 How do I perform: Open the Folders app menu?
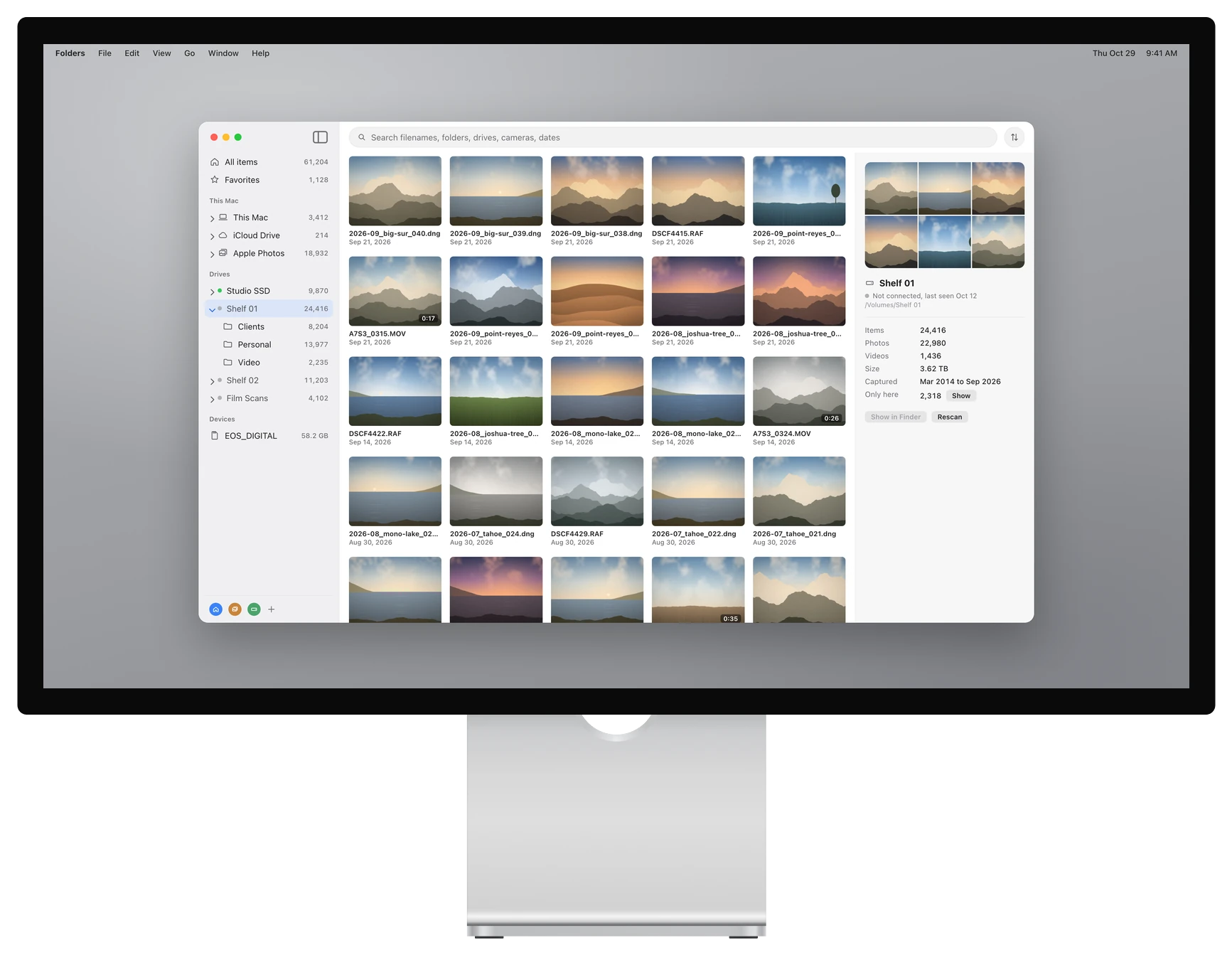(70, 53)
